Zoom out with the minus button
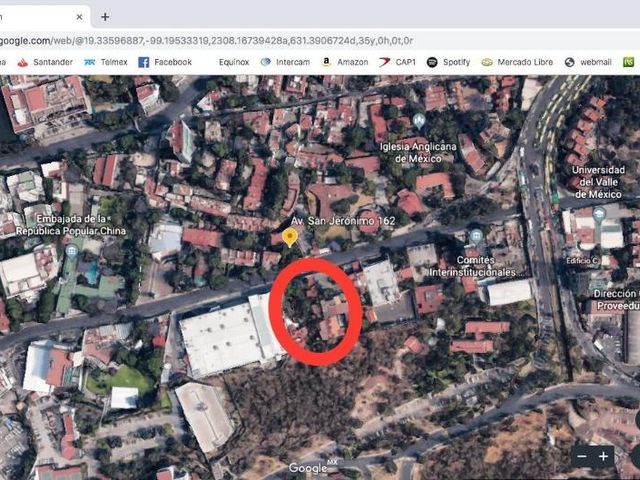Image resolution: width=640 pixels, height=480 pixels. tap(582, 456)
